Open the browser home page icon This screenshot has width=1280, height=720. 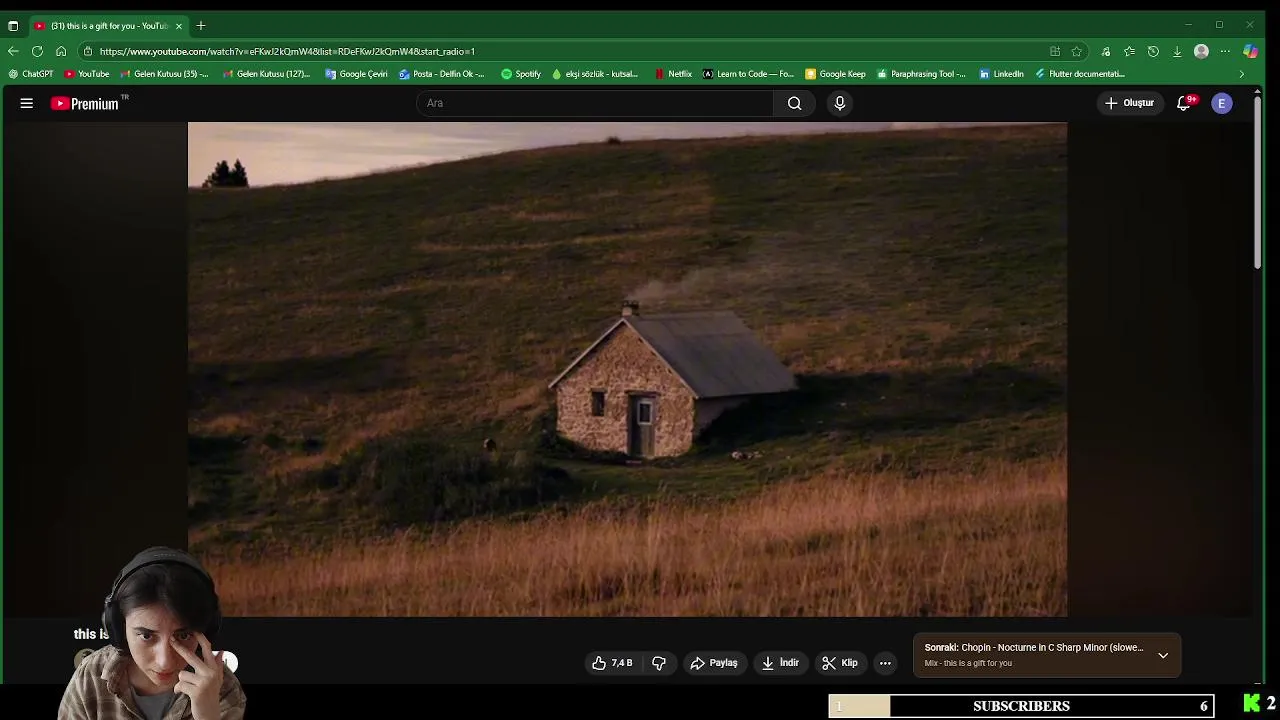pos(61,51)
